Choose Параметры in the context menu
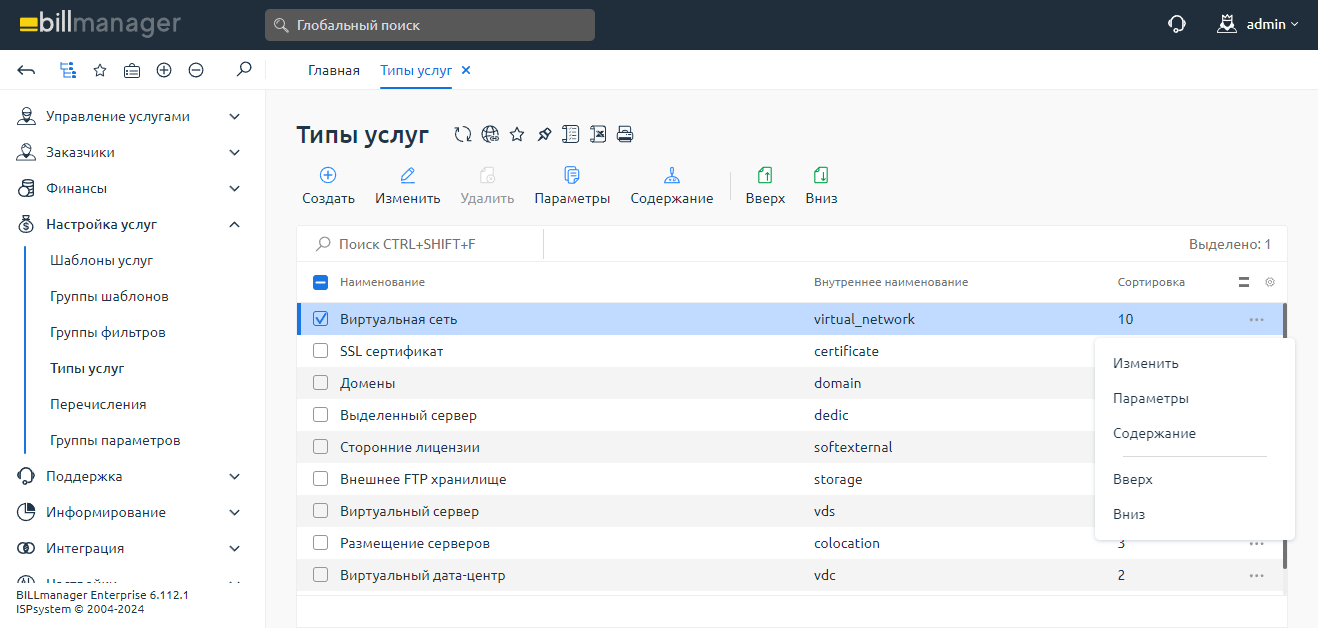This screenshot has width=1318, height=628. coord(1150,398)
